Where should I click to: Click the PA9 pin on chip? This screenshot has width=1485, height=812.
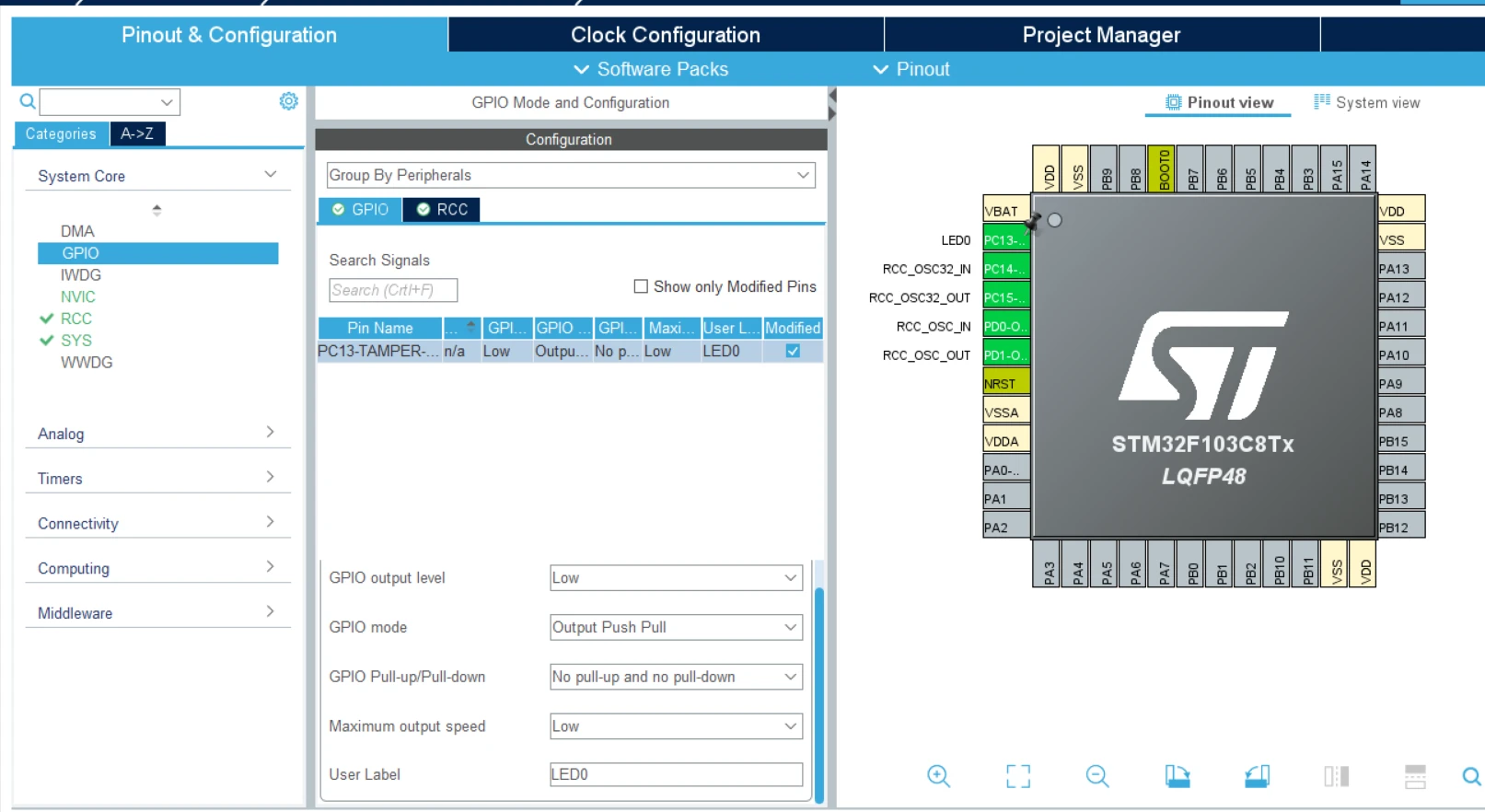pos(1401,383)
